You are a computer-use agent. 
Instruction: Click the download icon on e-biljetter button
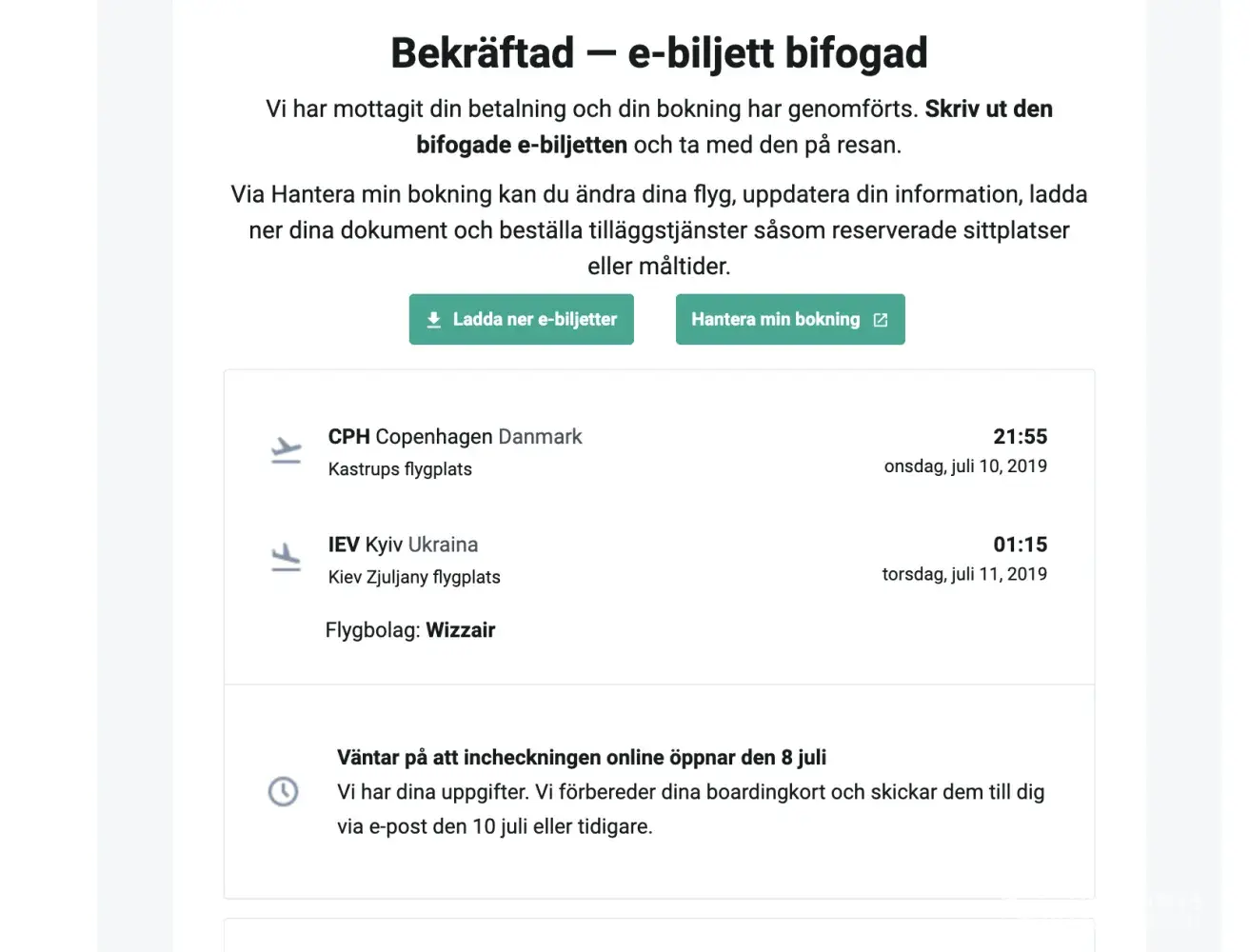click(x=434, y=320)
